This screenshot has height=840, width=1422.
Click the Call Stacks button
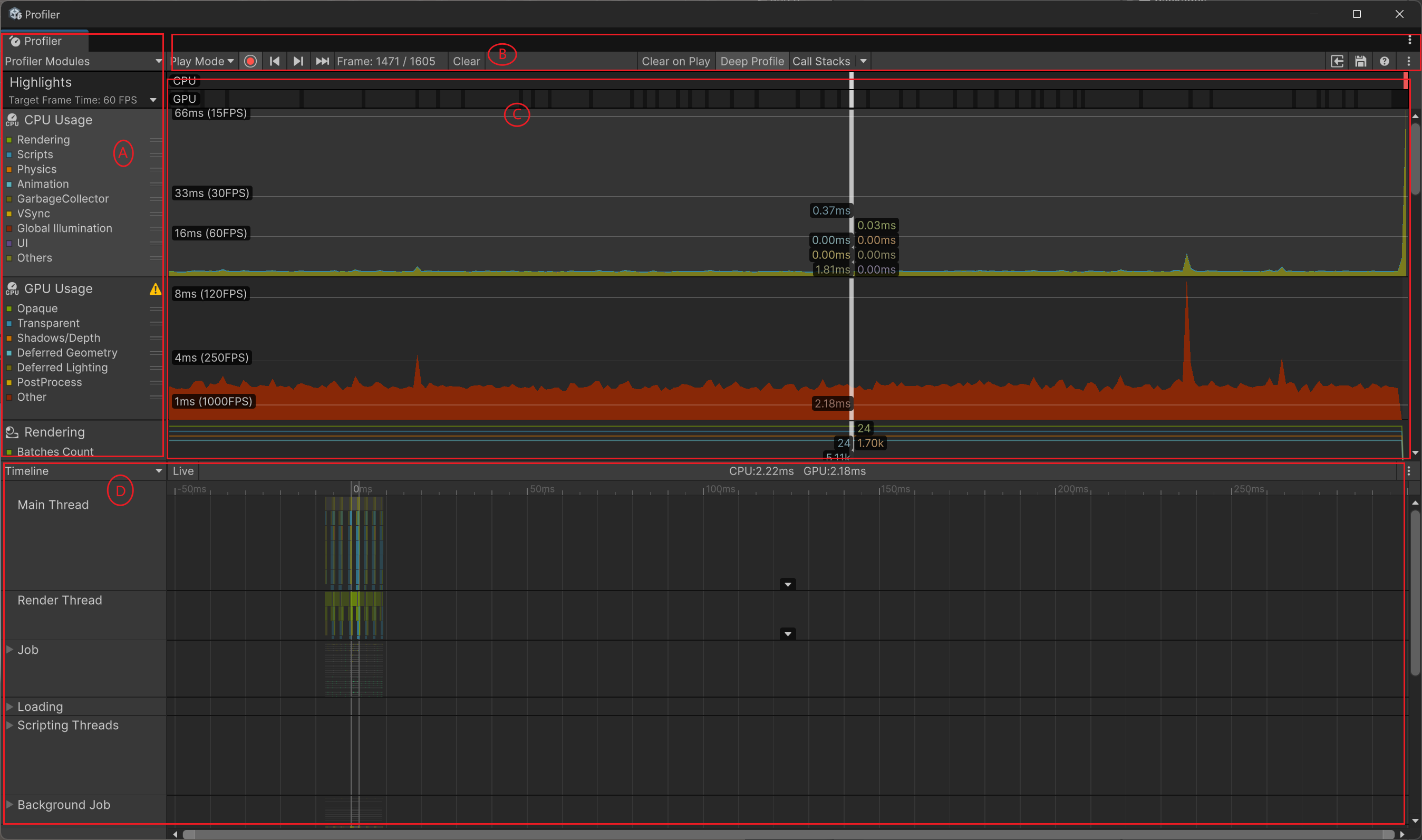(x=820, y=61)
